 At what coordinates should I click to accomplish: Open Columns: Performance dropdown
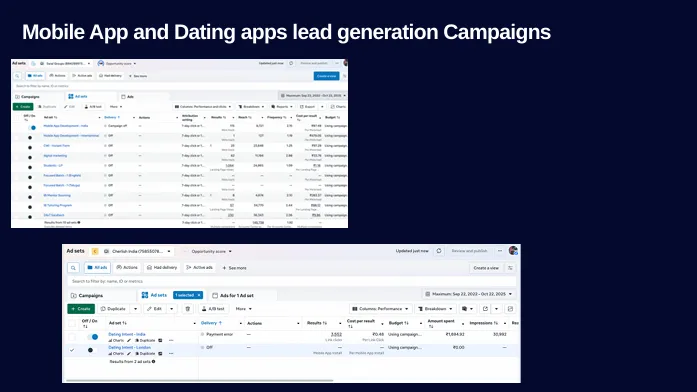pos(380,308)
